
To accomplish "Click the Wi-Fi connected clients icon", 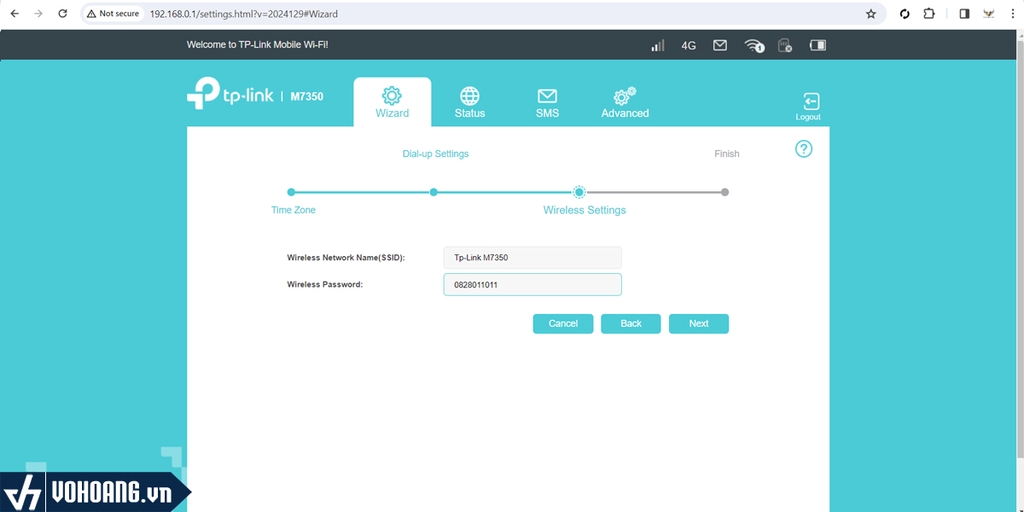I will pyautogui.click(x=754, y=46).
